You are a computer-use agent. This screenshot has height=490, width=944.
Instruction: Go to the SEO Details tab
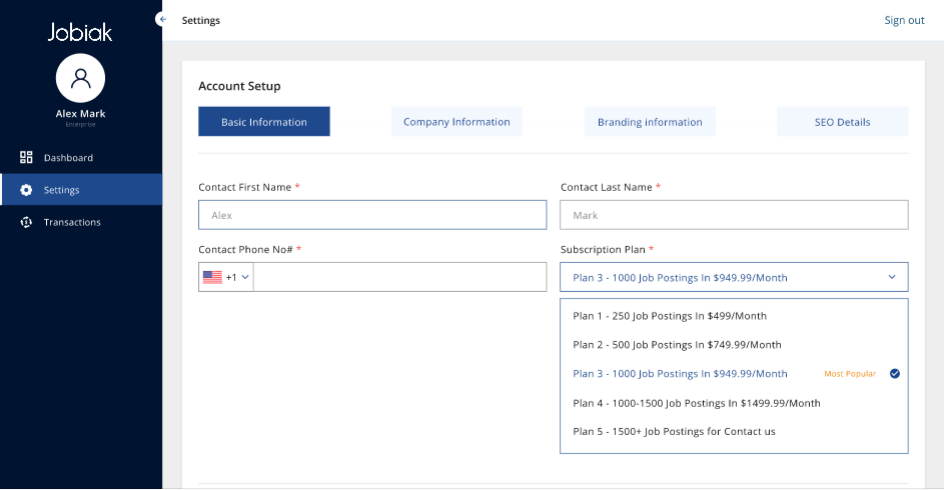(x=842, y=122)
